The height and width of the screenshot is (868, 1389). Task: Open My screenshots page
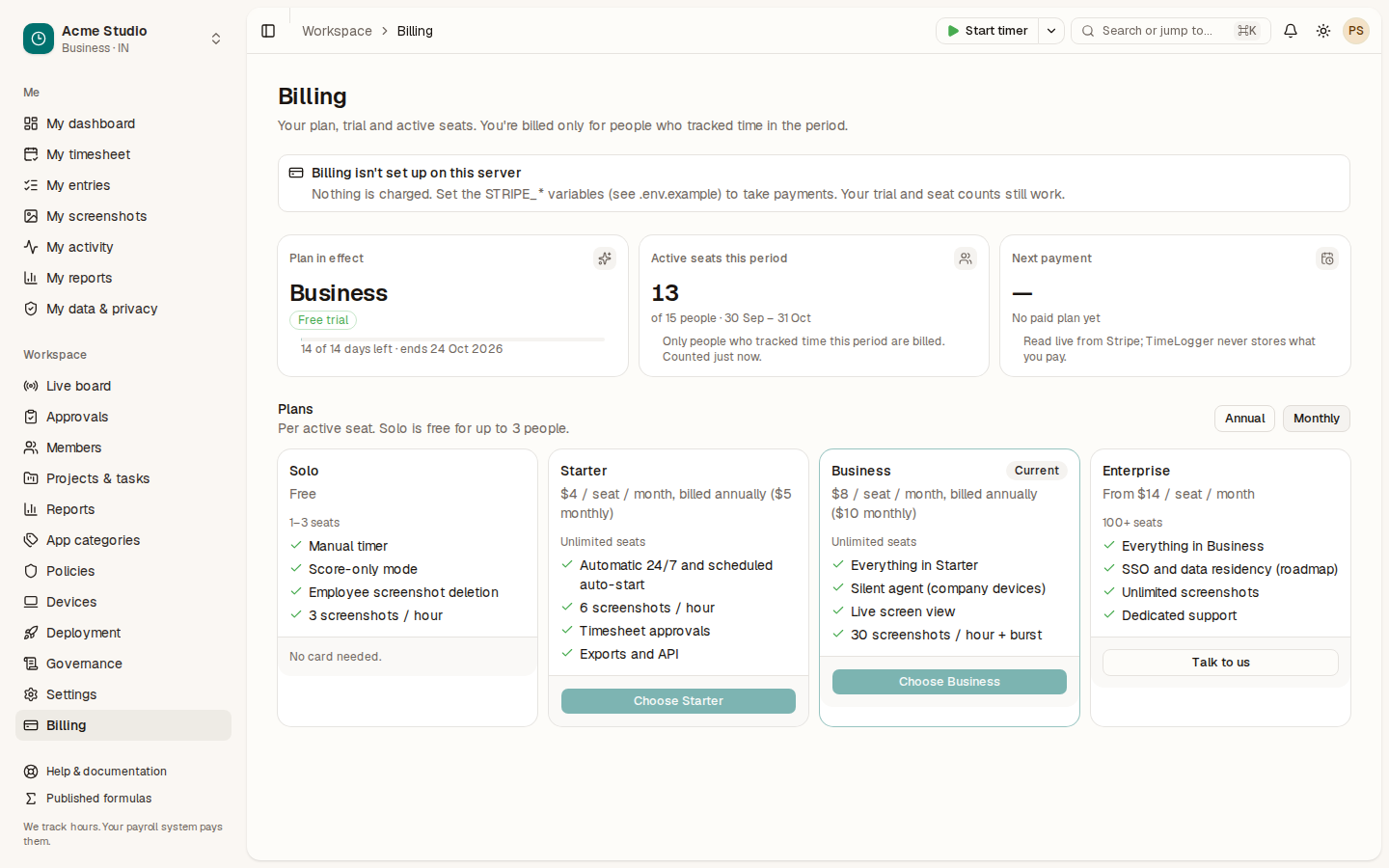click(123, 216)
